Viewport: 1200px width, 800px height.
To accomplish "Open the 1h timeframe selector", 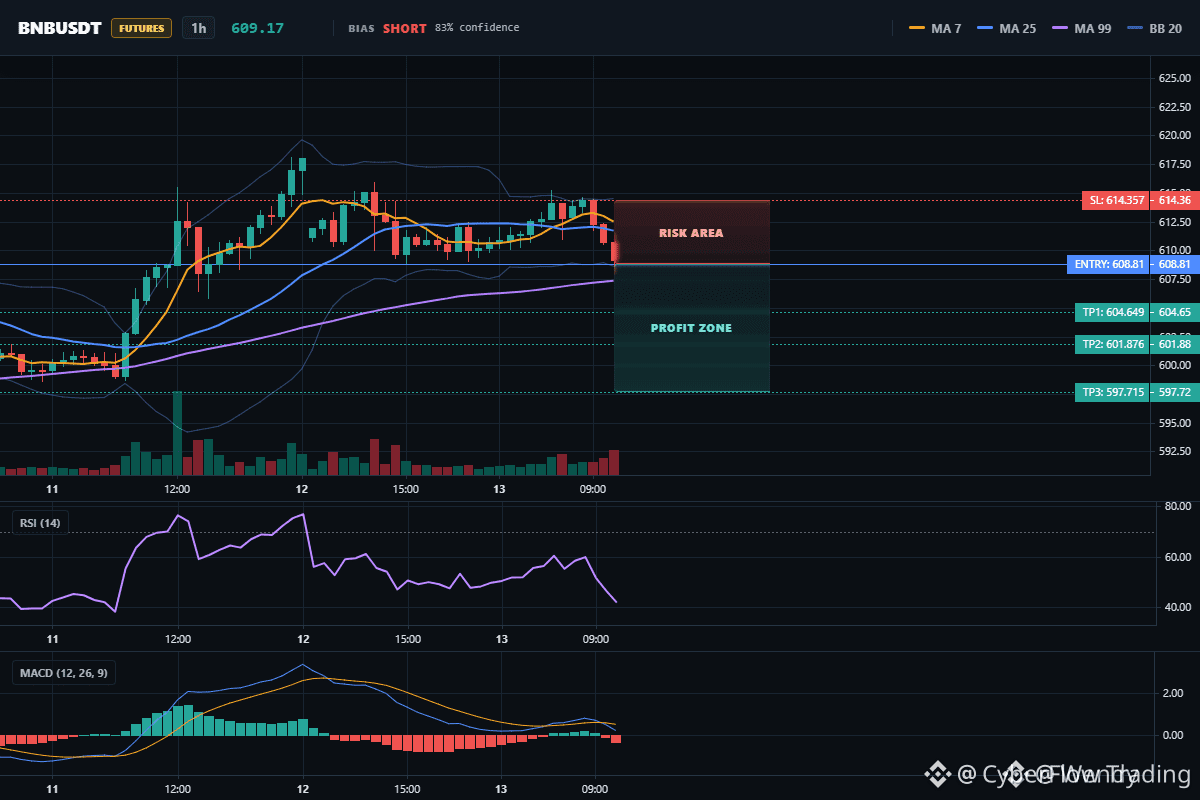I will pos(198,28).
